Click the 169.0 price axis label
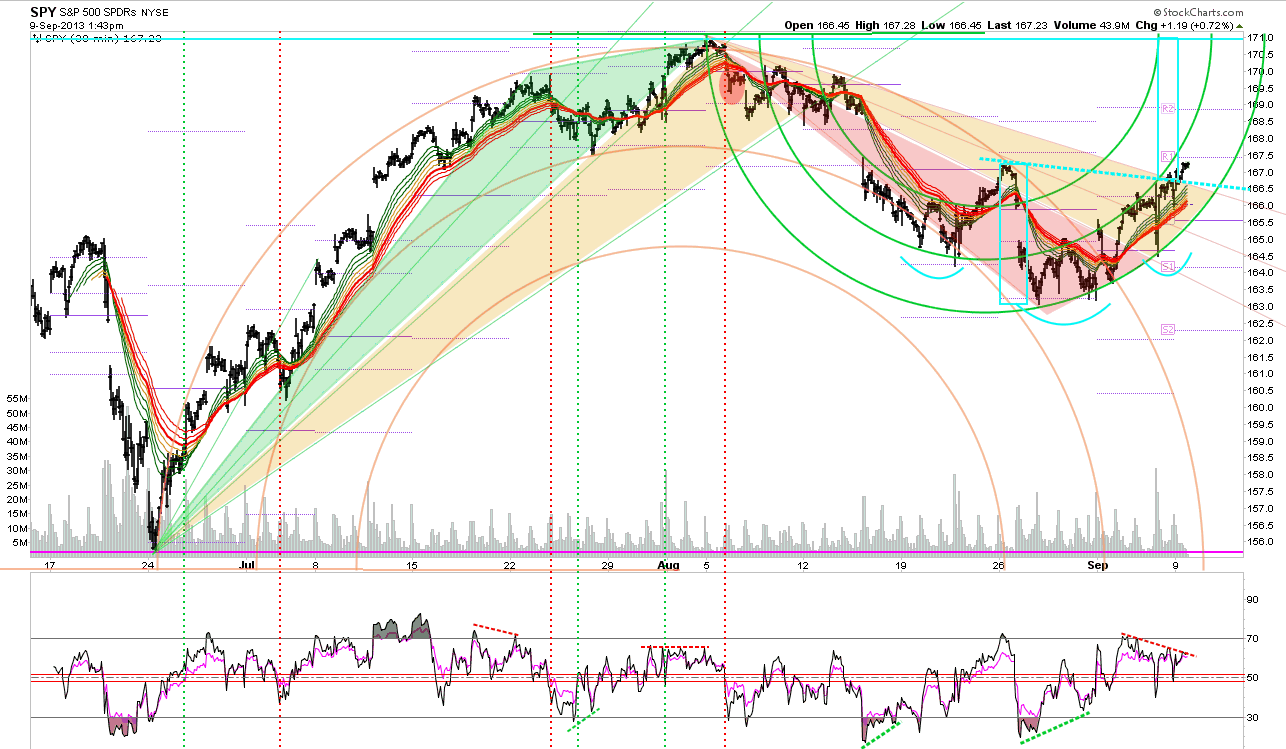Viewport: 1286px width, 749px height. coord(1259,105)
